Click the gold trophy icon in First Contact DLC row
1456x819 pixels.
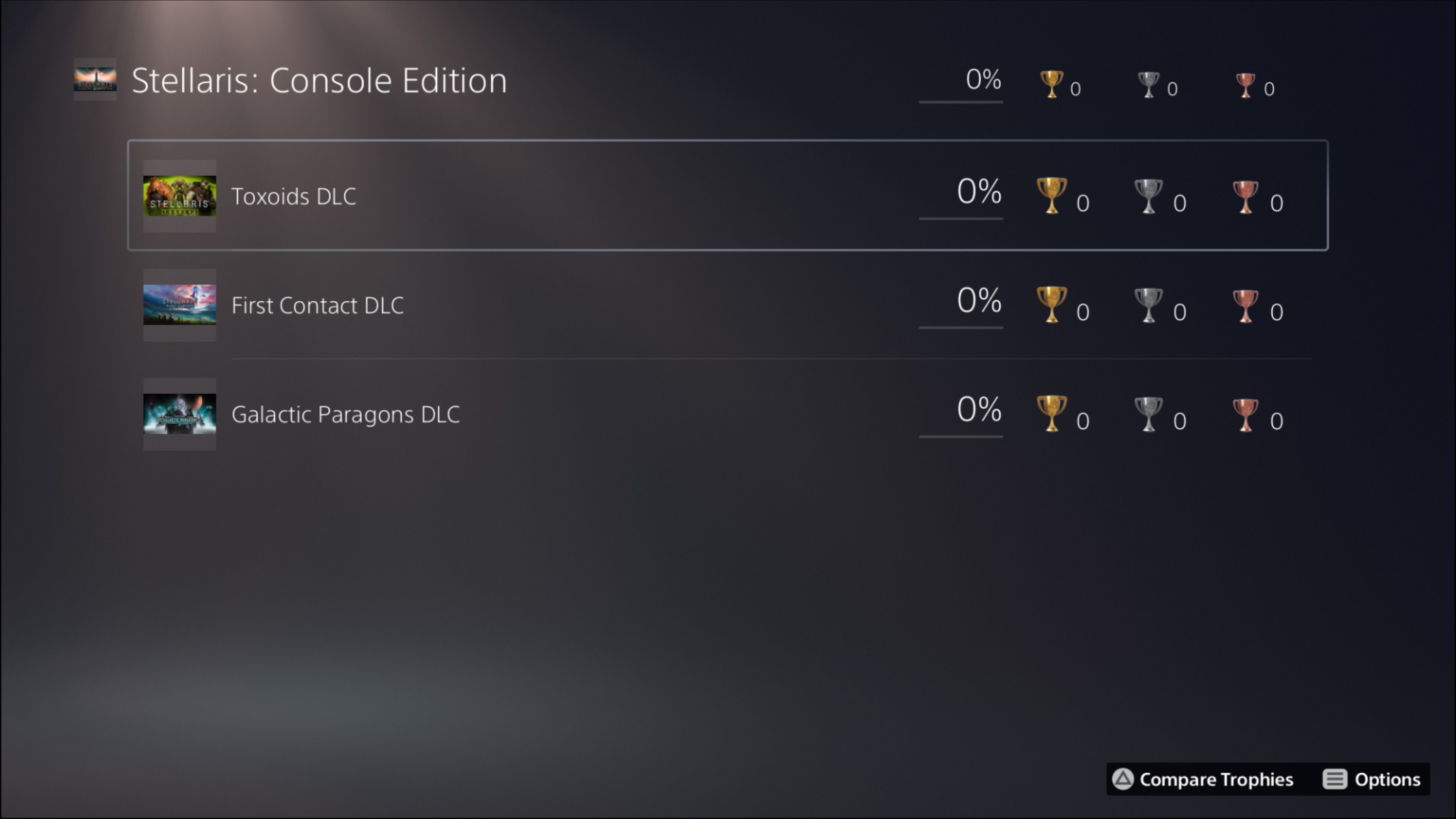(x=1051, y=304)
